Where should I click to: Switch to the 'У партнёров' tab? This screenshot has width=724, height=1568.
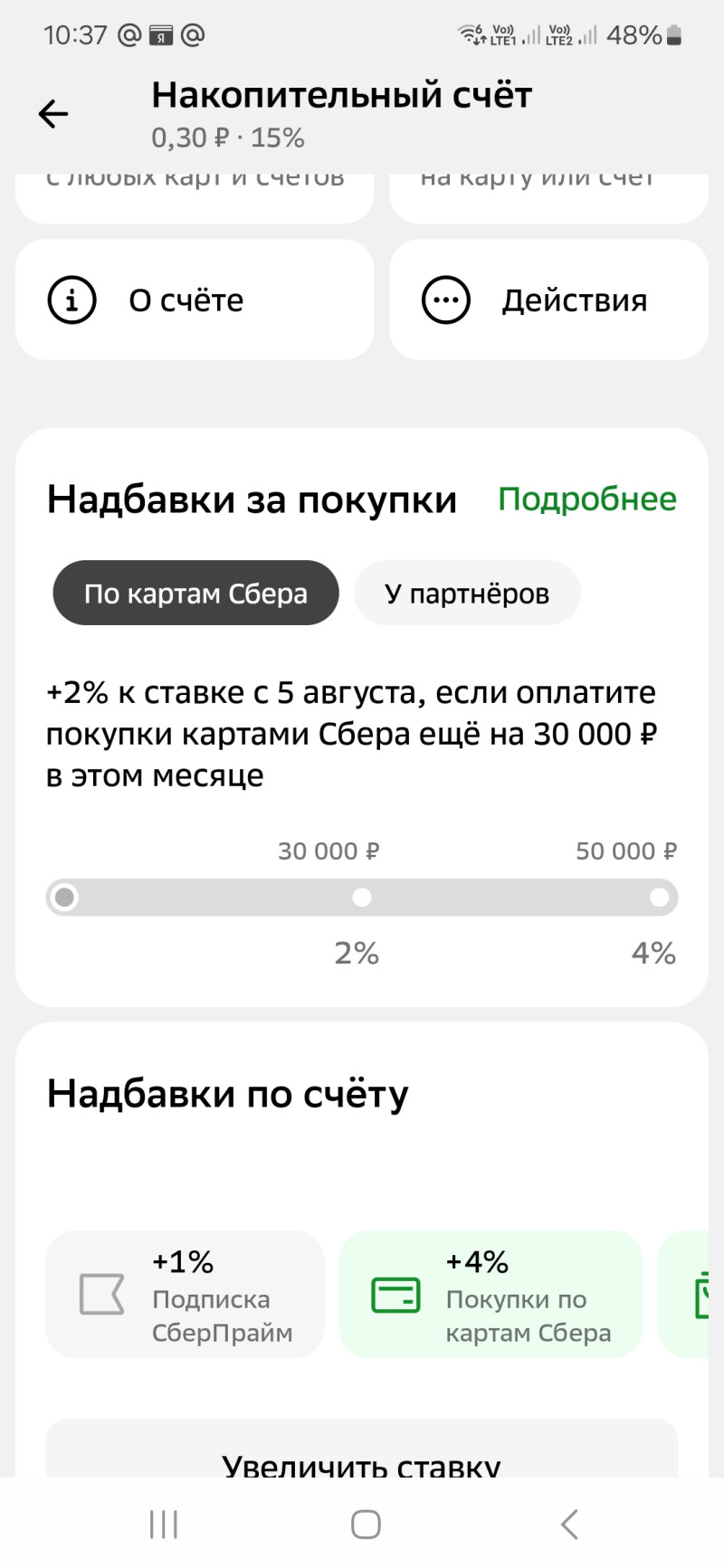(467, 594)
